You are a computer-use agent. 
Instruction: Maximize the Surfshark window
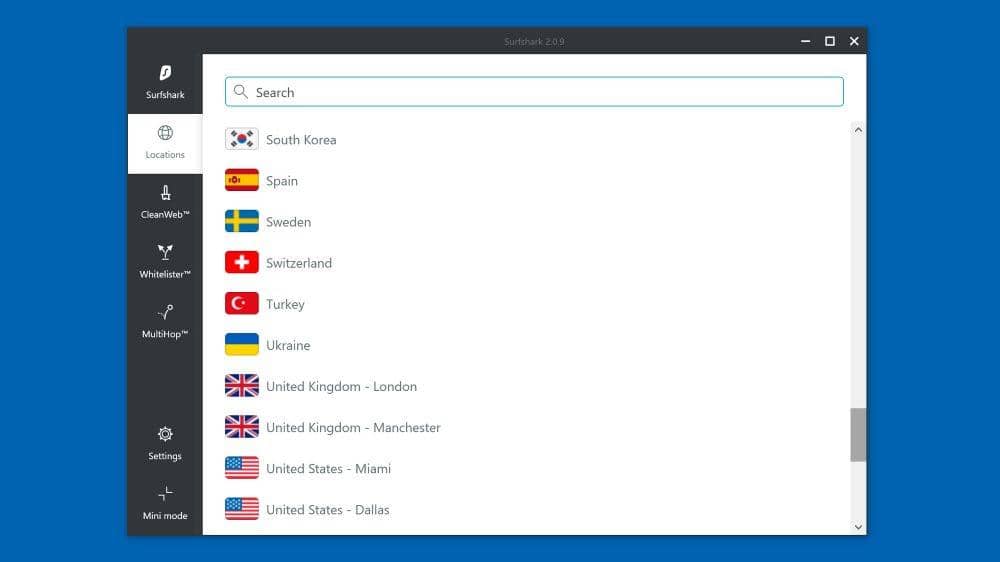coord(830,41)
